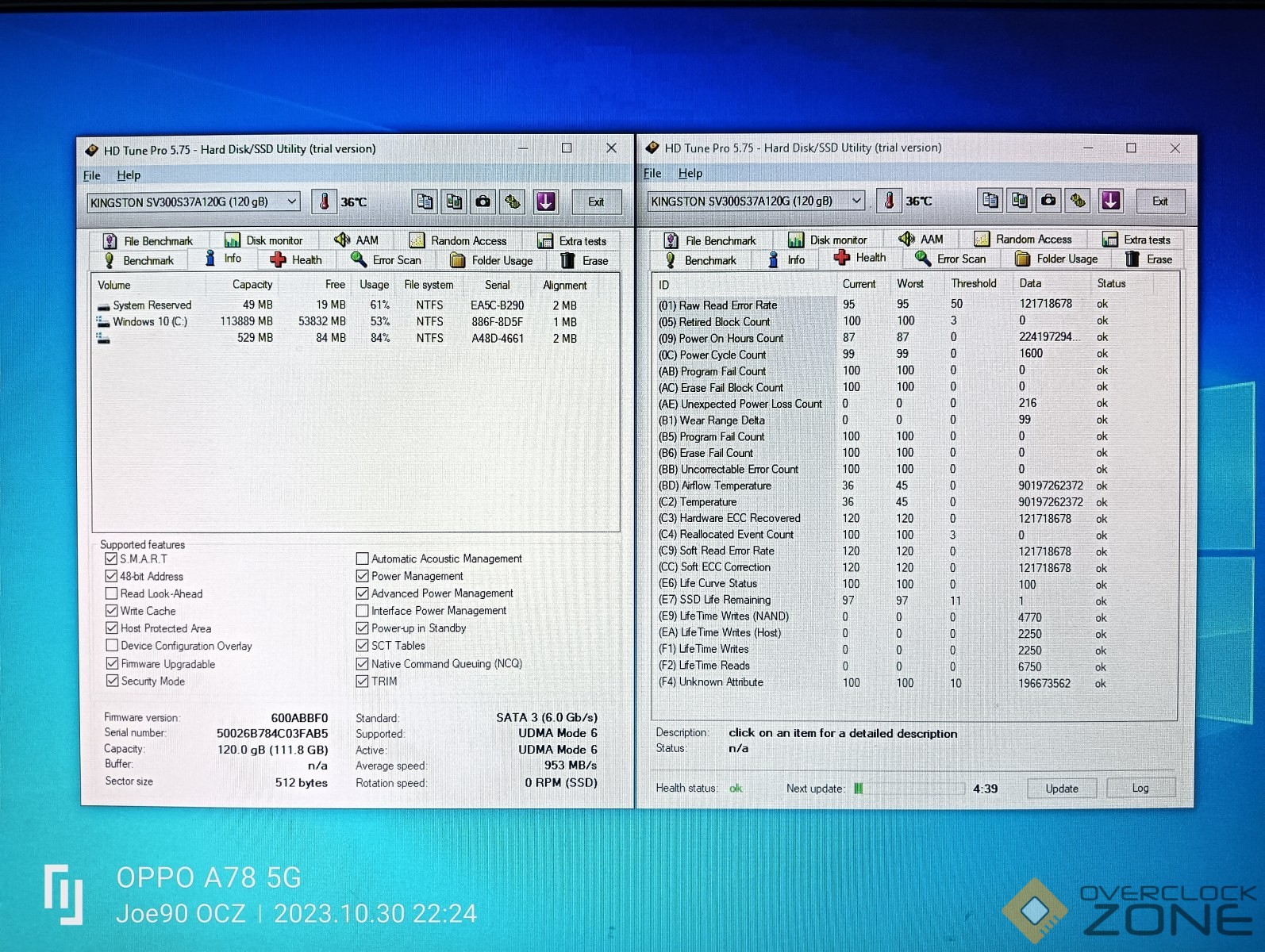This screenshot has width=1265, height=952.
Task: Select the (05) Retired Block Count row
Action: tap(913, 321)
